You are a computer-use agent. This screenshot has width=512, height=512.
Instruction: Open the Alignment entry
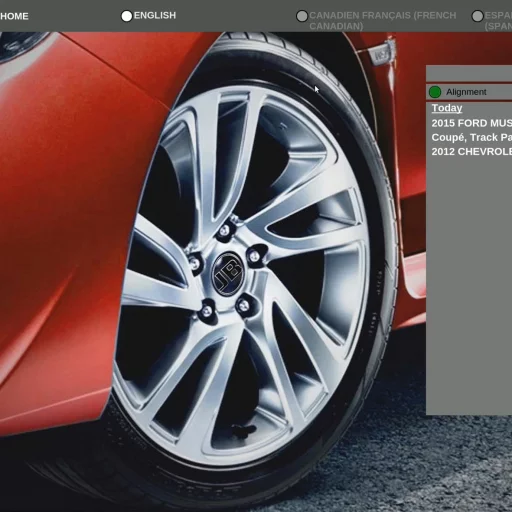[x=469, y=92]
